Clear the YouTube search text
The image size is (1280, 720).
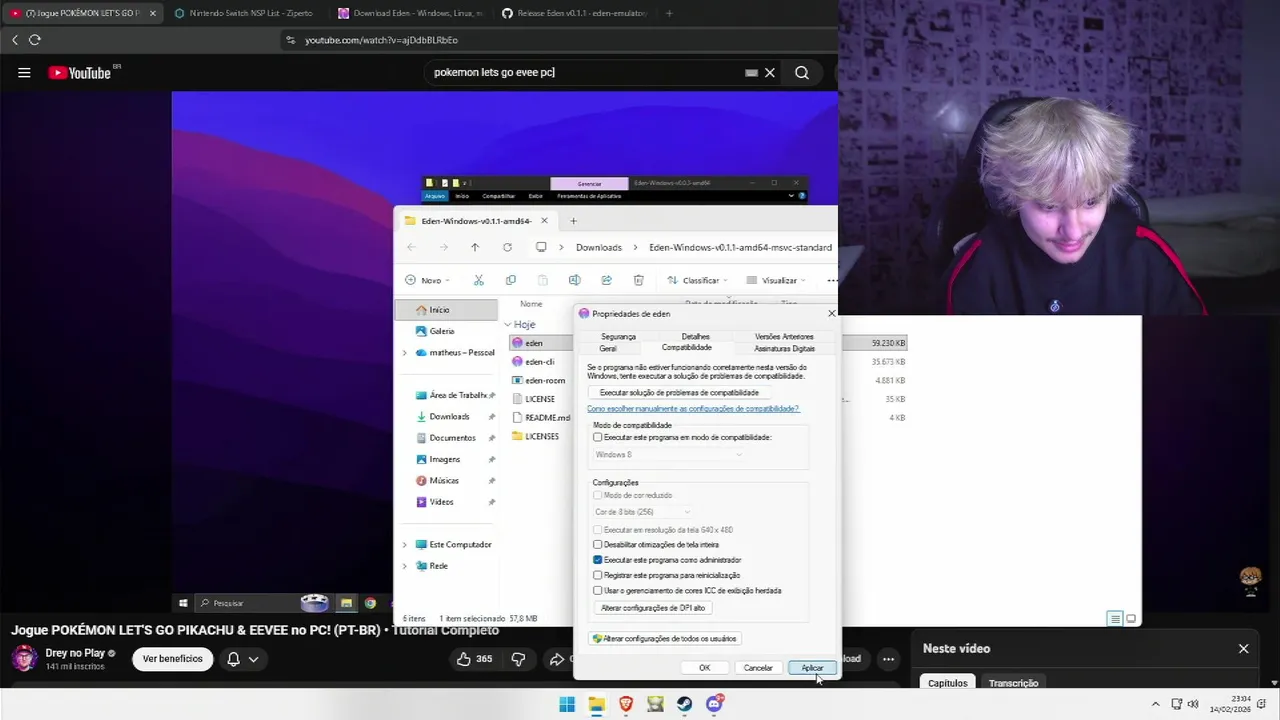coord(770,73)
